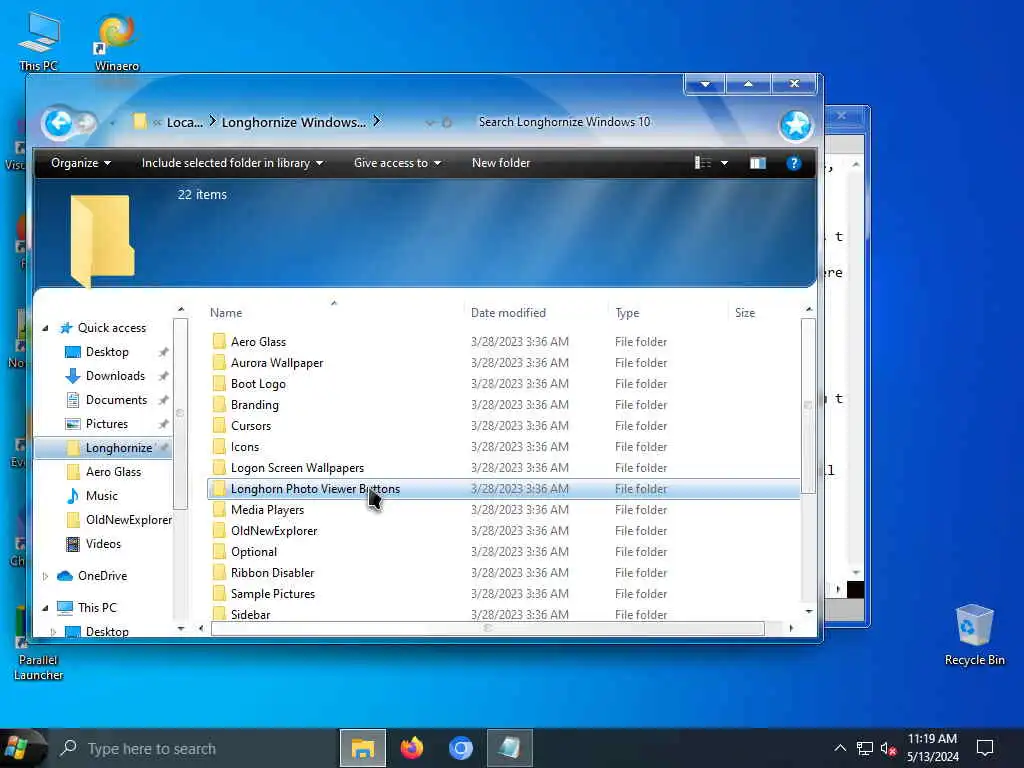
Task: Sort by Date modified column header
Action: tap(536, 313)
